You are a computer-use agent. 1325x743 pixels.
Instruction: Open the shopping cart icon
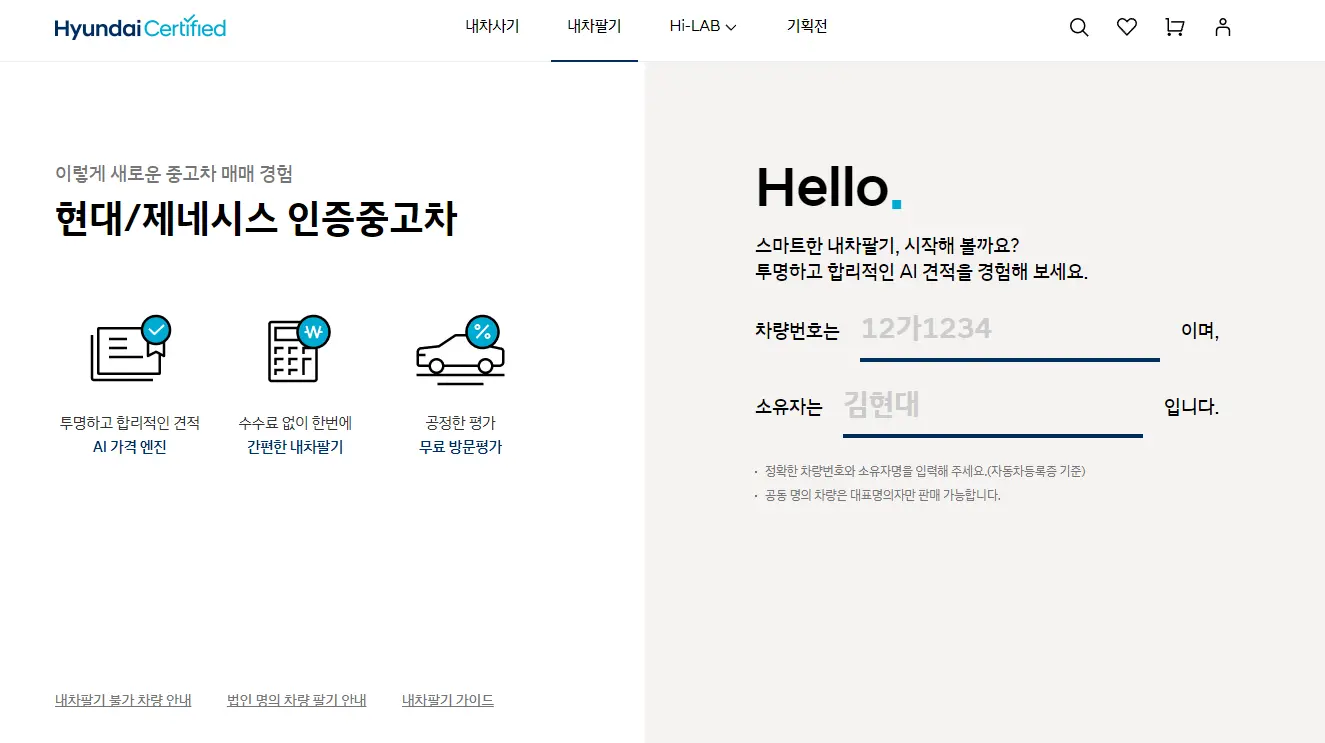tap(1175, 28)
